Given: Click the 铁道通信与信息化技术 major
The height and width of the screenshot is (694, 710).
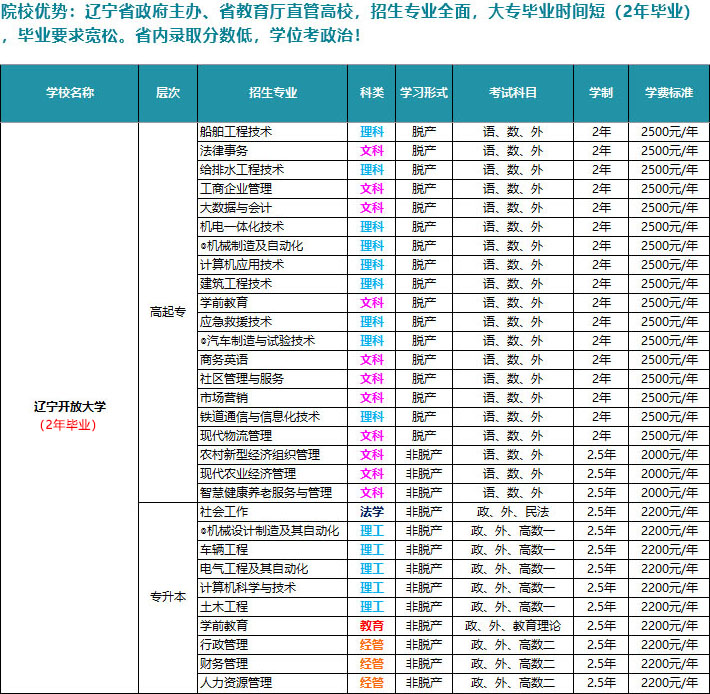Looking at the screenshot, I should tap(260, 417).
